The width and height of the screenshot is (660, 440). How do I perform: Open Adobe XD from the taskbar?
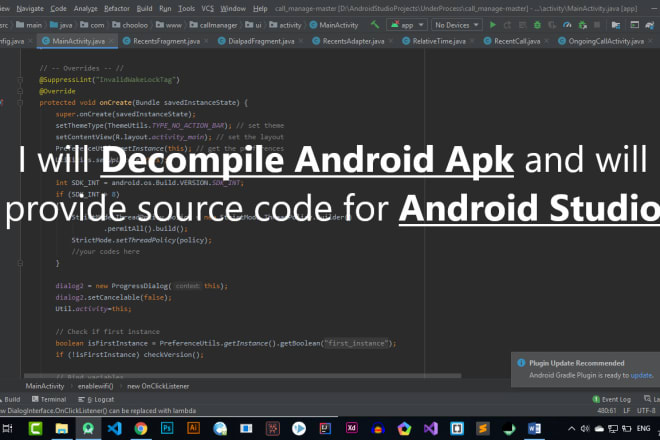pyautogui.click(x=351, y=429)
